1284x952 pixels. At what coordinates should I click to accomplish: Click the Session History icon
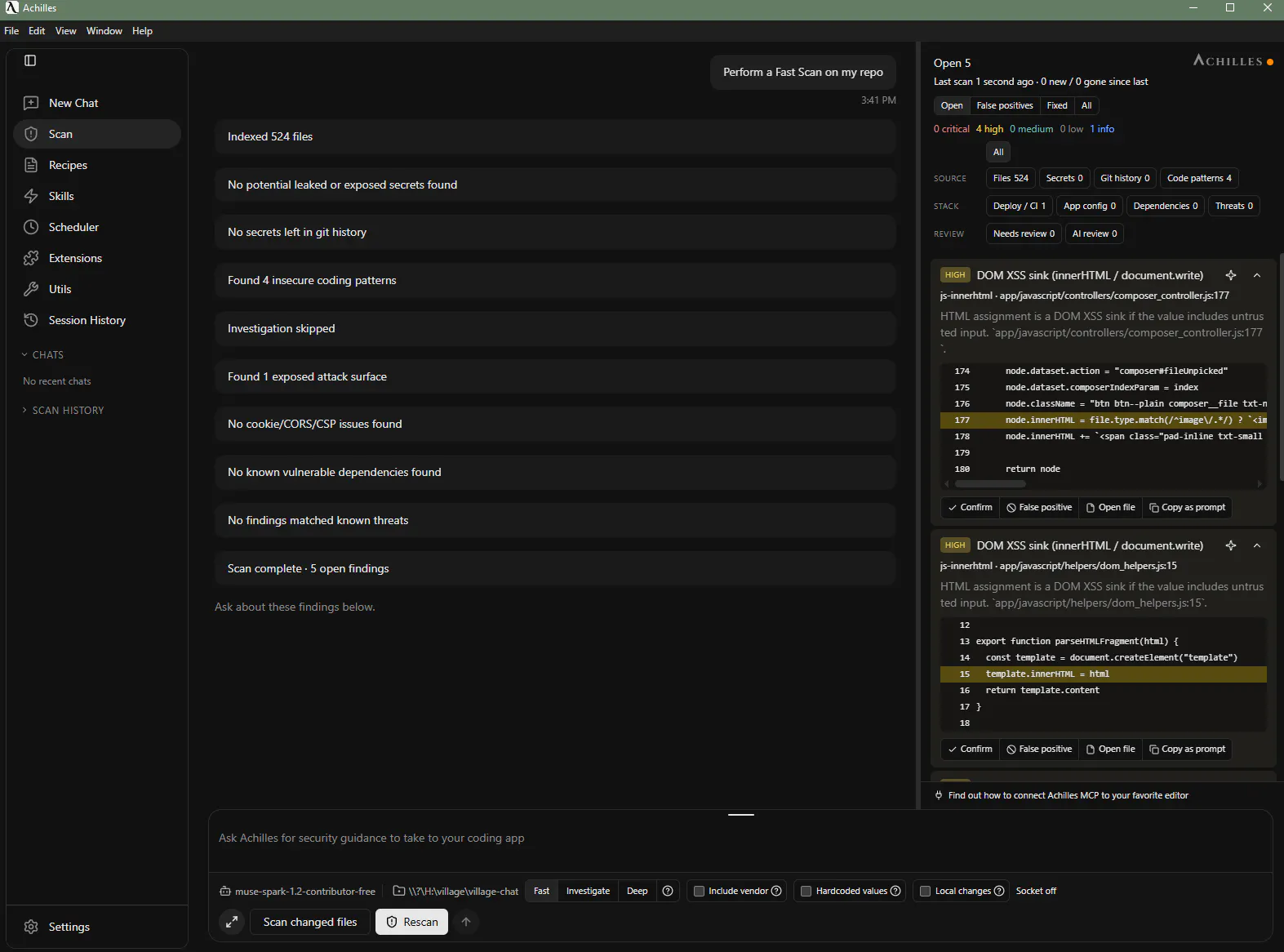point(31,320)
